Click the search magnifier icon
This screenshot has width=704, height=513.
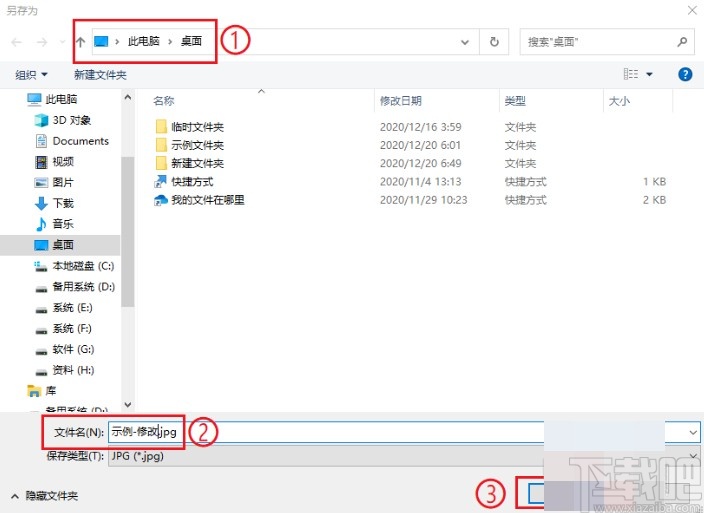click(682, 42)
